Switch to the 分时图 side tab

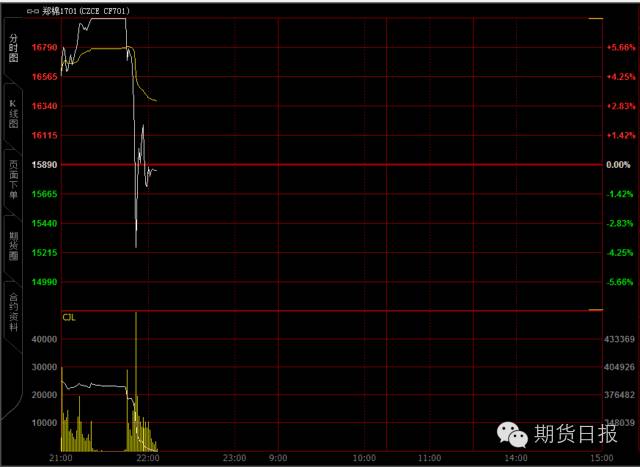[x=13, y=48]
